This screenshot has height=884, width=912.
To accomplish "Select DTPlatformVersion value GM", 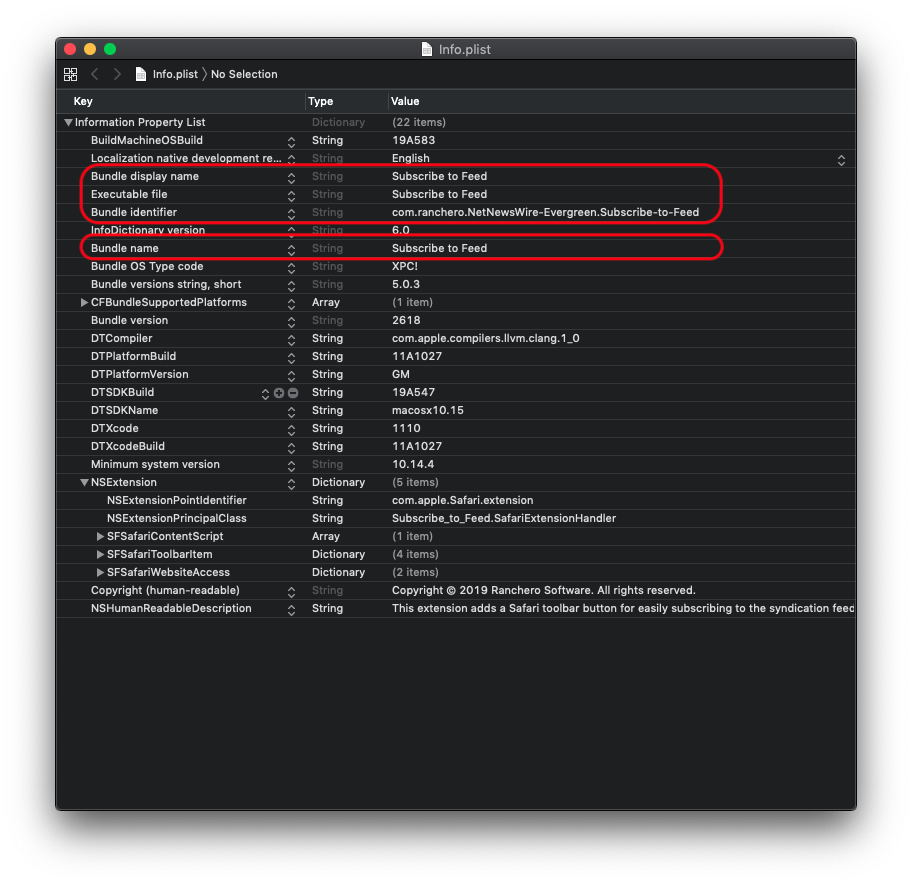I will (401, 375).
